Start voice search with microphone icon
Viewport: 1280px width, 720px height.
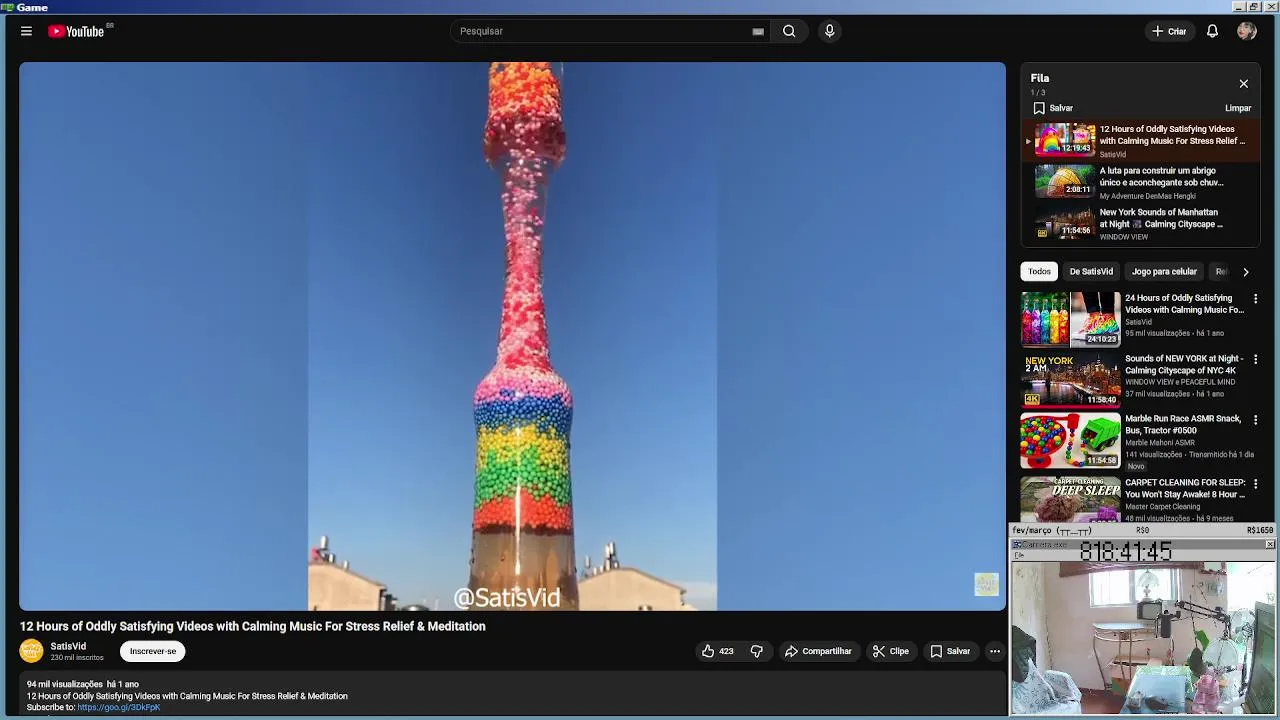pos(829,31)
